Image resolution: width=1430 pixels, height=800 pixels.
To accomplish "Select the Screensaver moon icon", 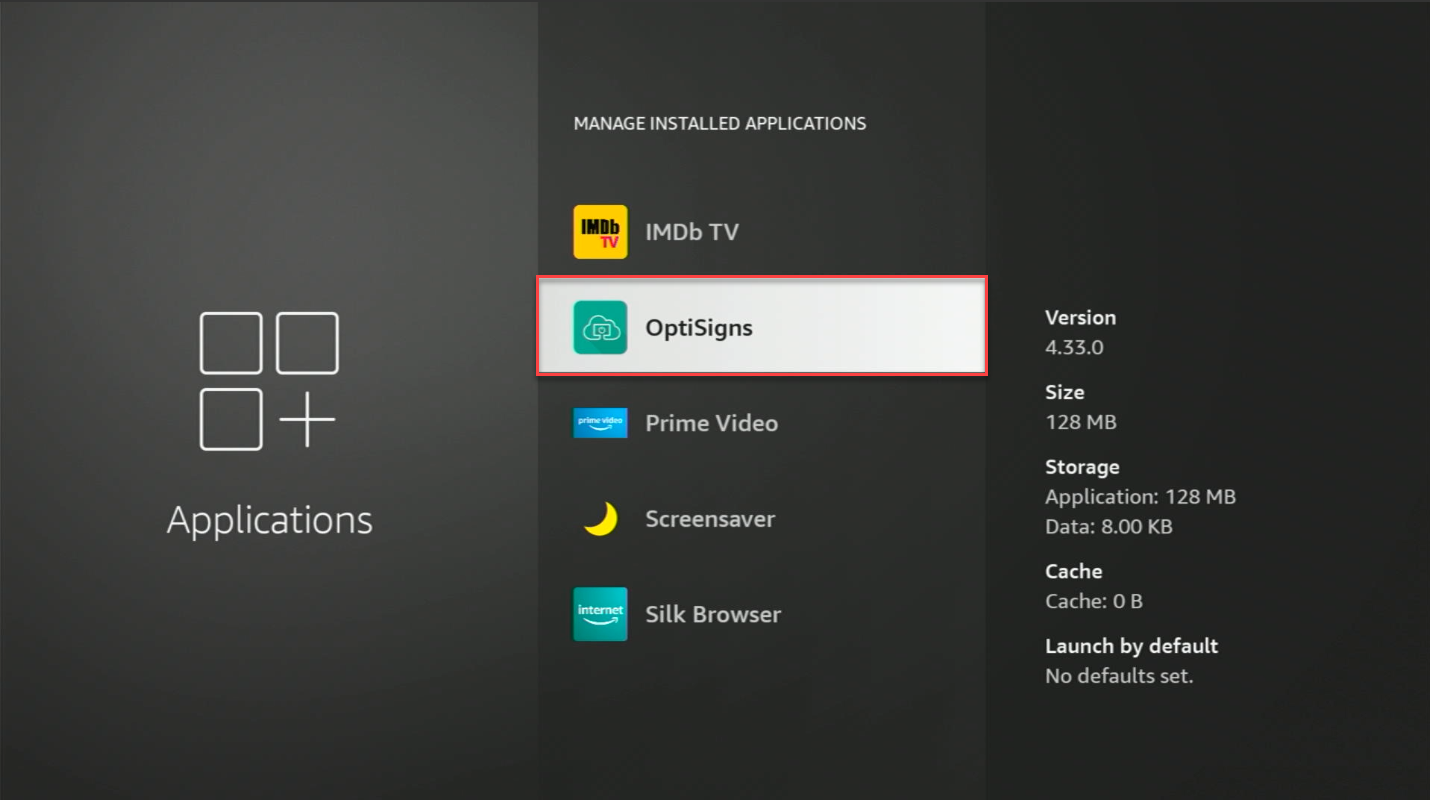I will 599,518.
